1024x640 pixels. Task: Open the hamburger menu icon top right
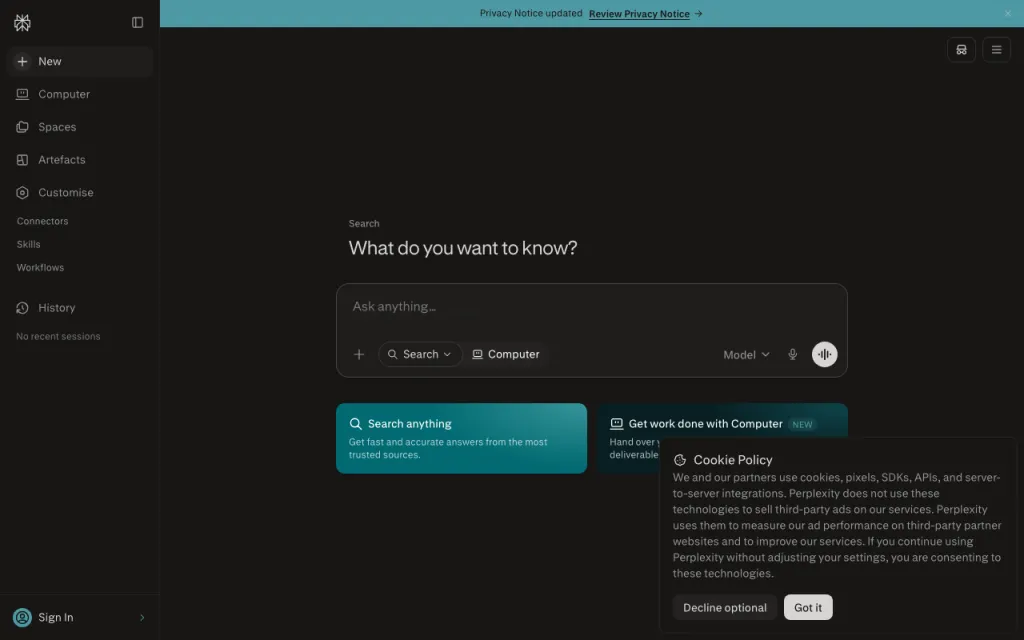tap(997, 50)
